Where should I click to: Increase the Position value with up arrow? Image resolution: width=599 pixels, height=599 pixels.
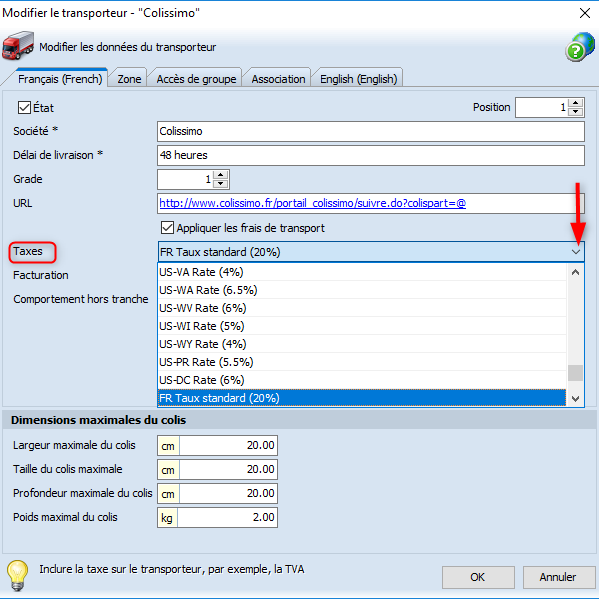click(x=575, y=103)
